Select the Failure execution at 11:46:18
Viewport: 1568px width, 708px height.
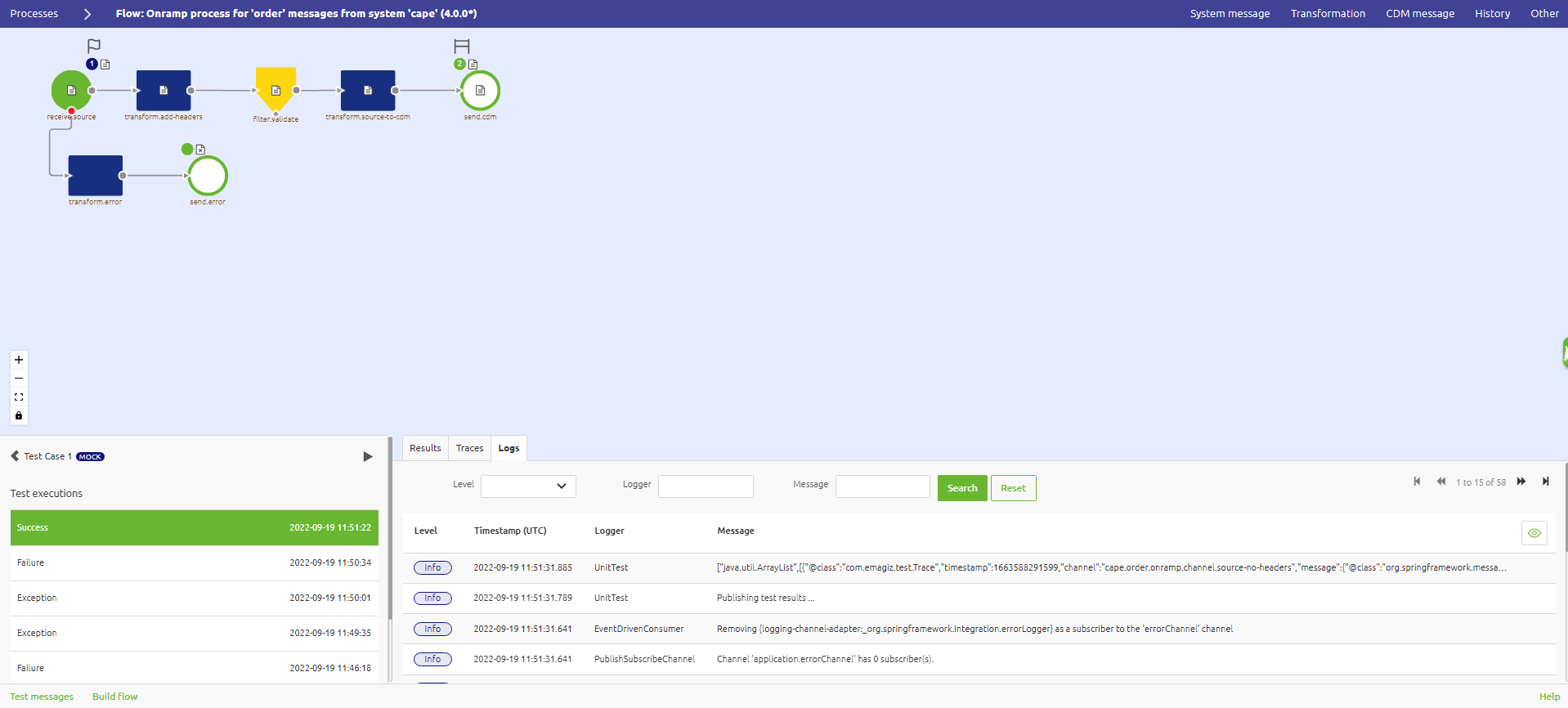195,668
